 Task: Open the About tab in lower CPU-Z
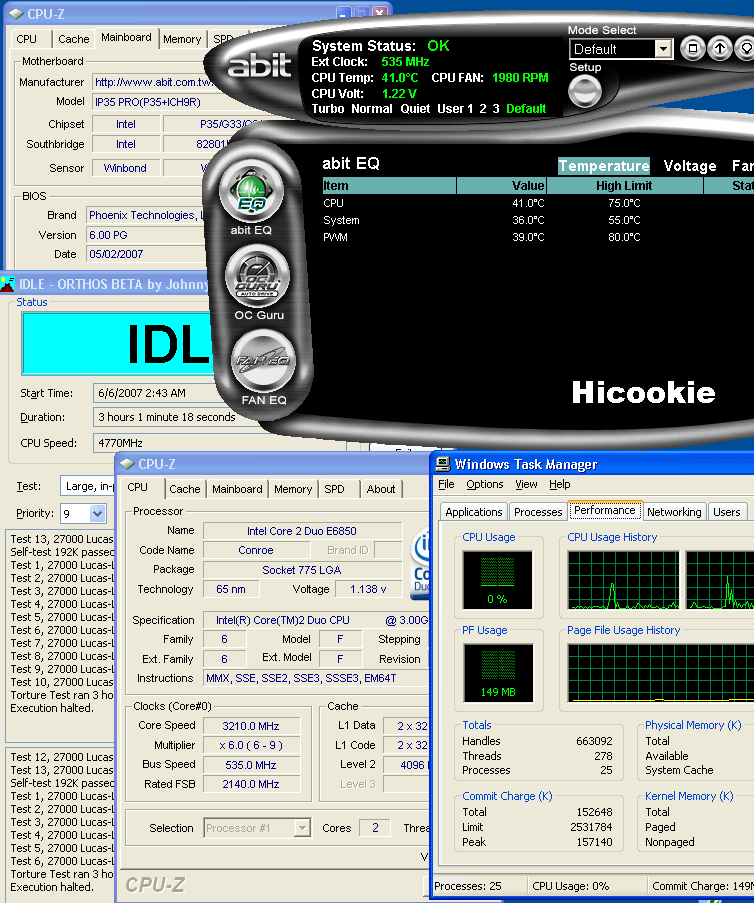[381, 489]
